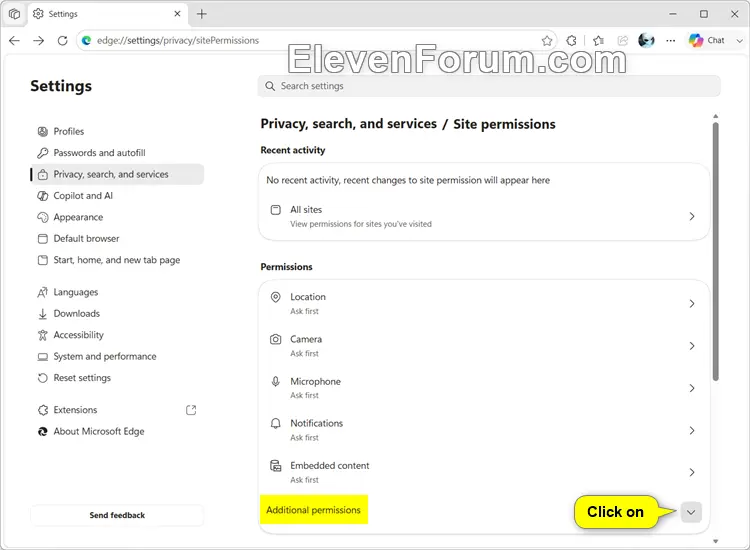The image size is (750, 550).
Task: Open Languages settings
Action: (117, 292)
